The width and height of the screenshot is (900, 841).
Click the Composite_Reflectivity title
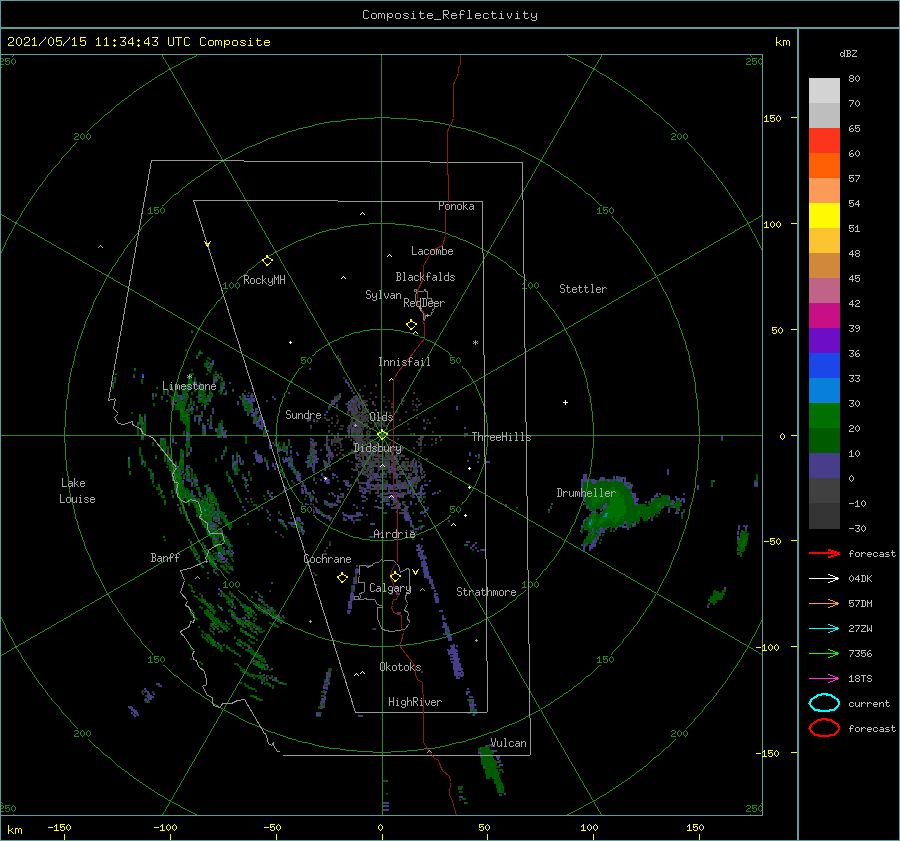449,15
